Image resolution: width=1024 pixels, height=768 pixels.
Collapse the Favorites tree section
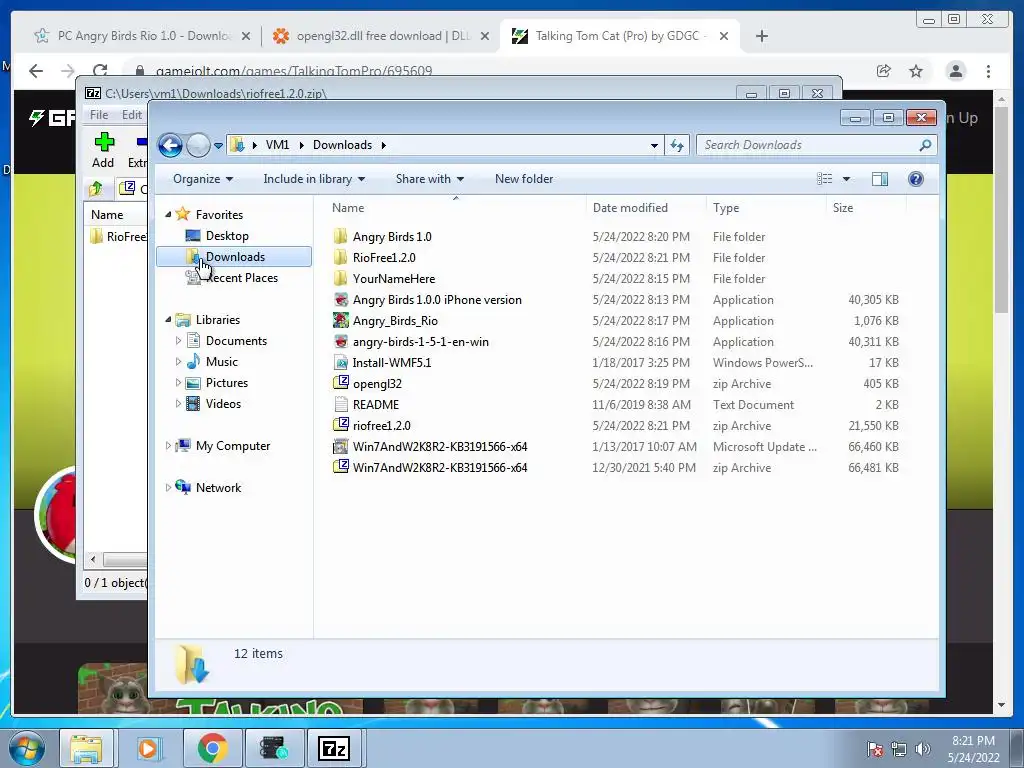(168, 214)
